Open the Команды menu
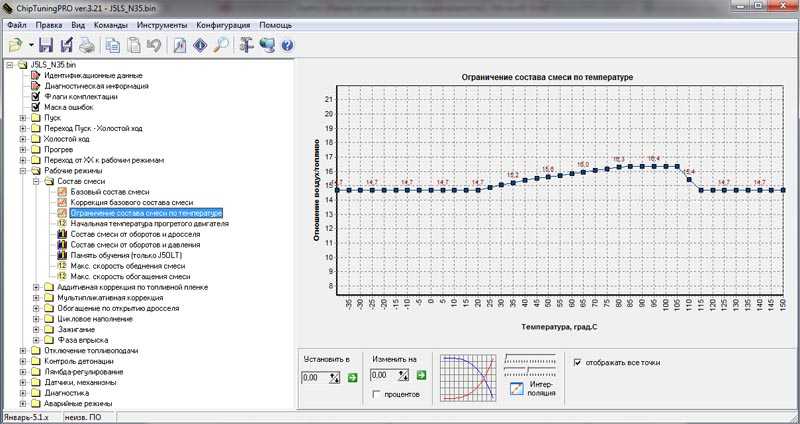 pos(111,25)
